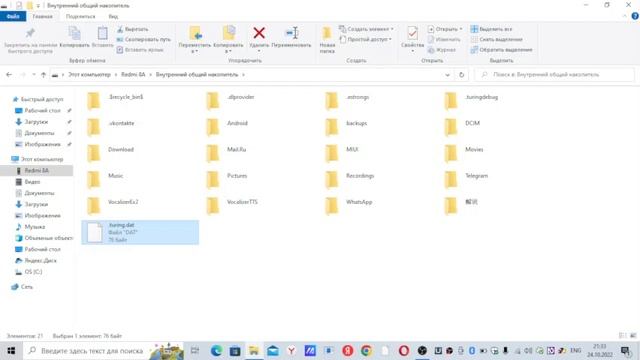Select Сеть in the navigation pane
The image size is (640, 360).
pos(22,287)
